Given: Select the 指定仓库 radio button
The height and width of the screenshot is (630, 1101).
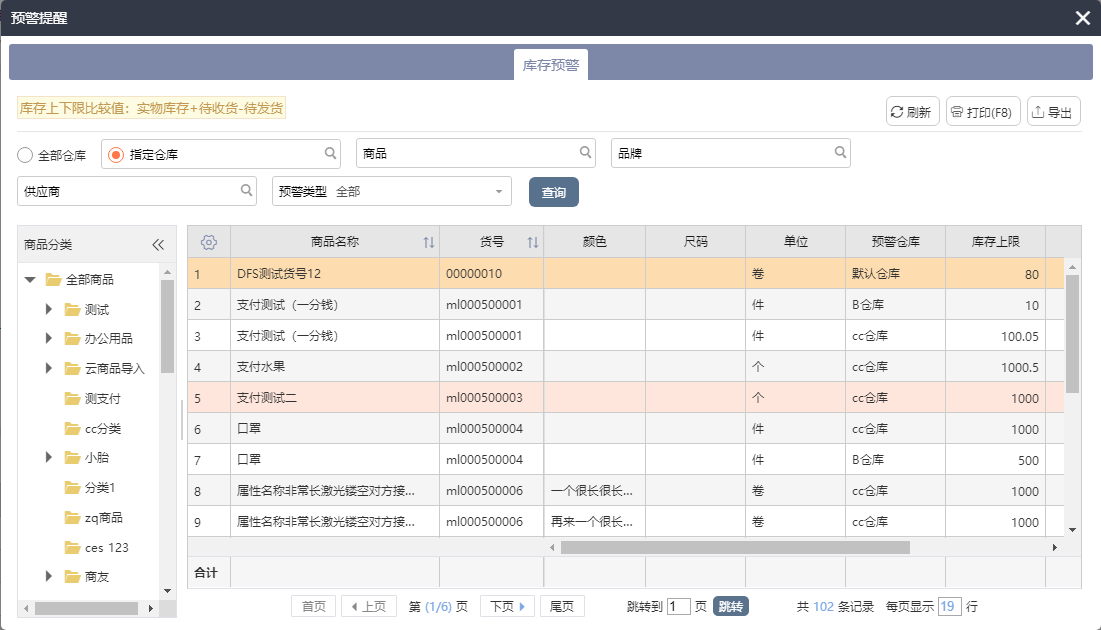Looking at the screenshot, I should tap(116, 155).
